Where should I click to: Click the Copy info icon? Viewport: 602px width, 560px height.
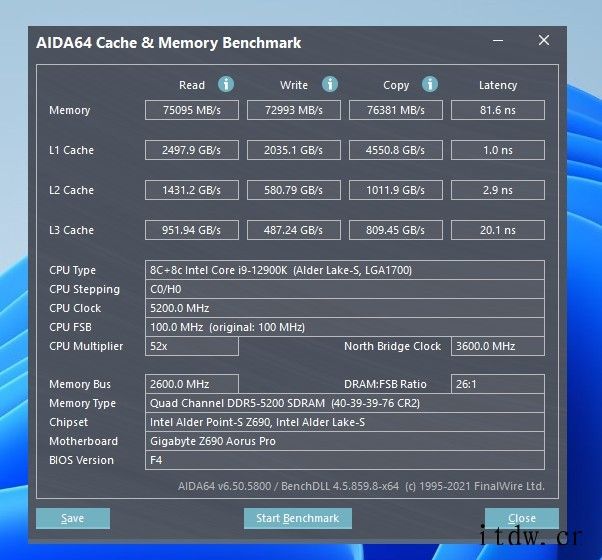click(x=430, y=84)
